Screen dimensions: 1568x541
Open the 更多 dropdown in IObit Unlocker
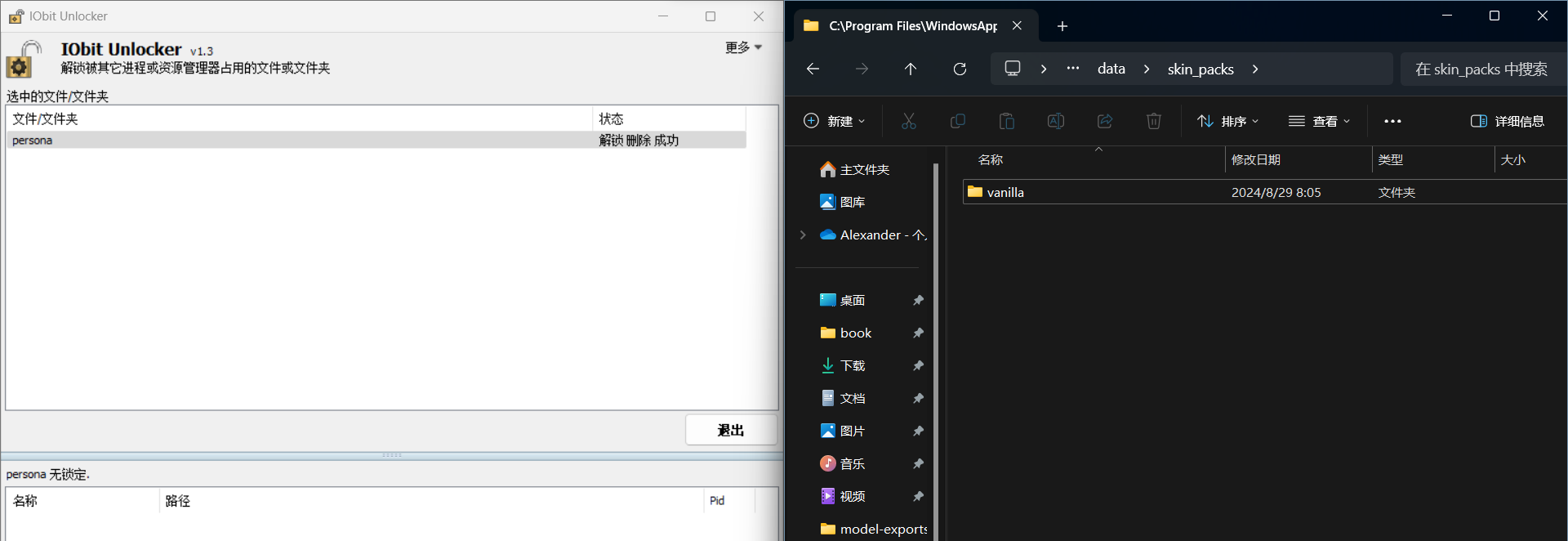click(743, 47)
